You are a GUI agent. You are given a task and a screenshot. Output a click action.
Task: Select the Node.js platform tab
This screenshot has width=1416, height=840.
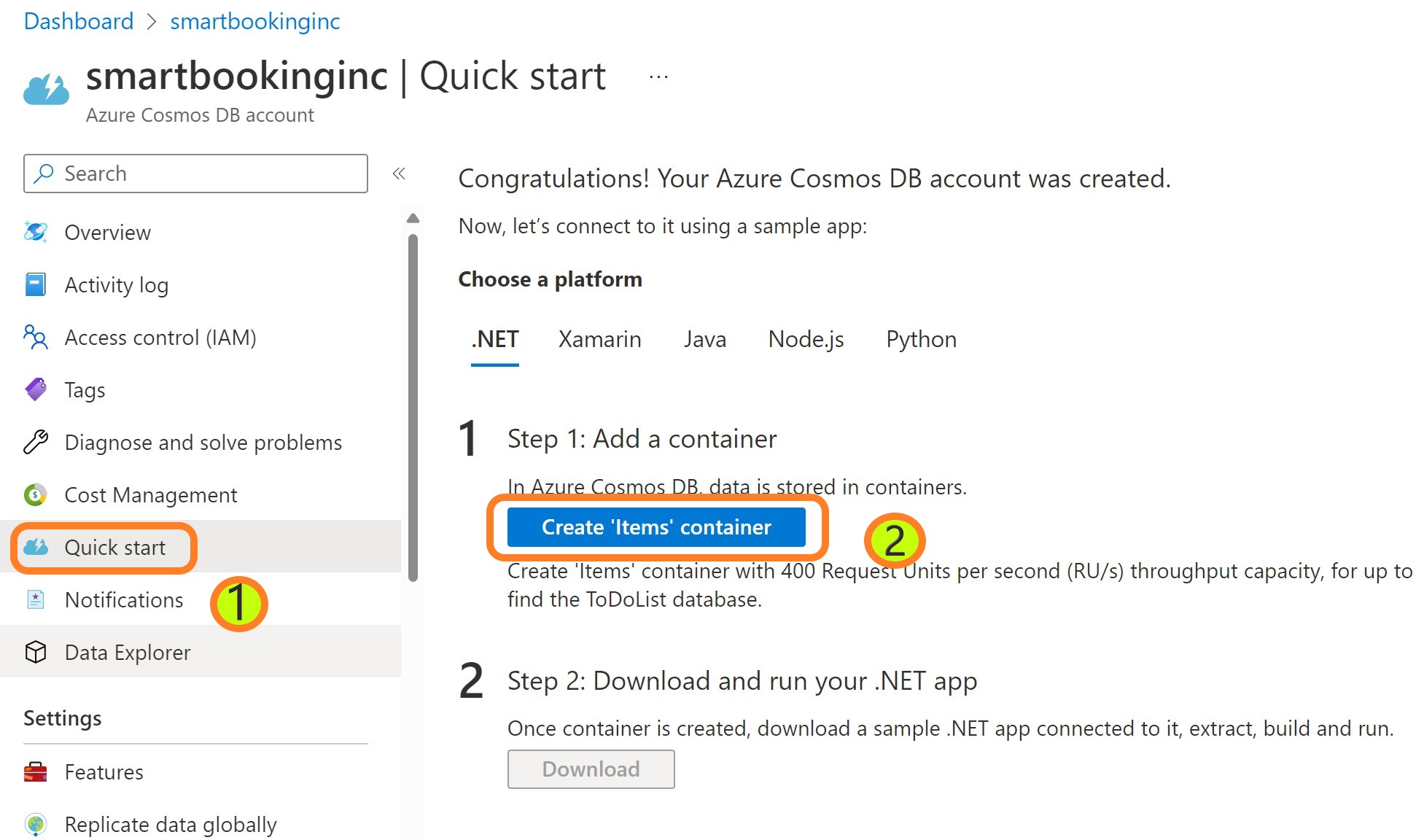(x=806, y=339)
